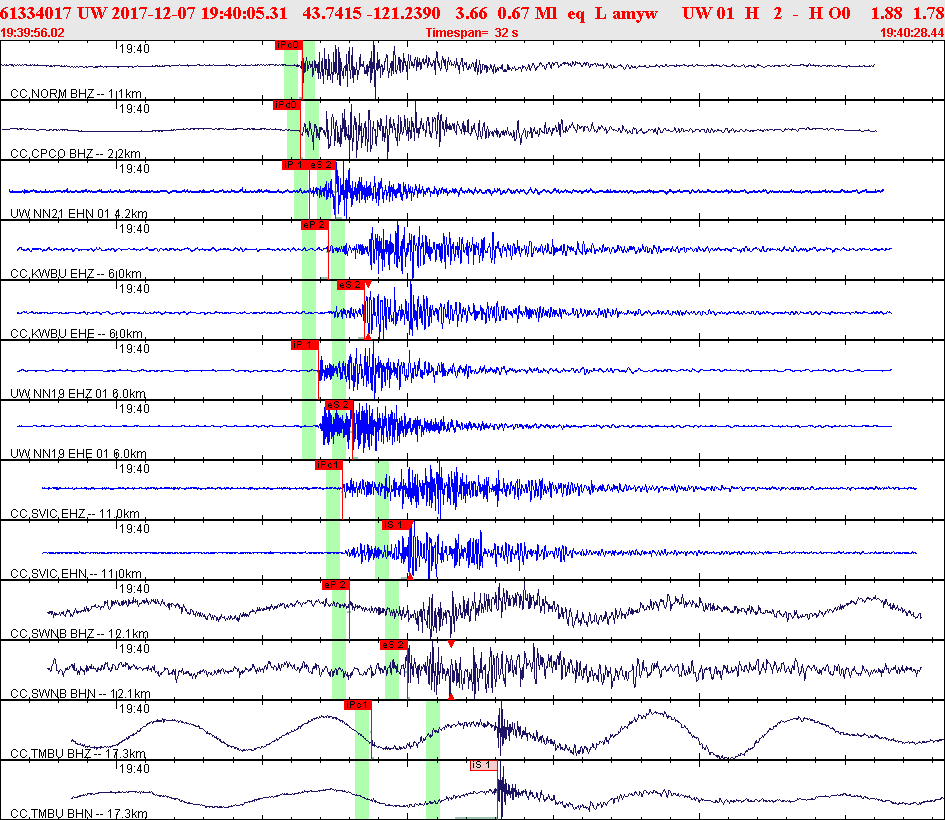Click the 1.78 value in the header
945x820 pixels.
(929, 13)
